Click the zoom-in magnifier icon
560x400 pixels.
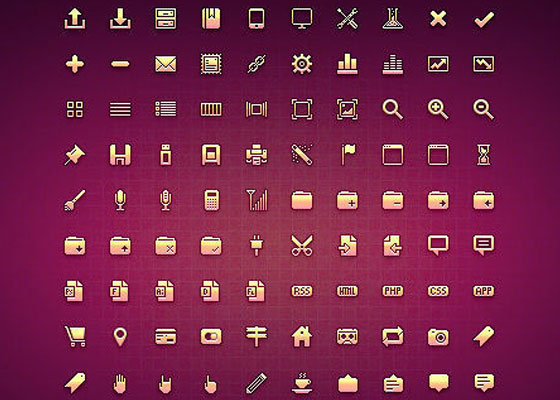pyautogui.click(x=438, y=110)
